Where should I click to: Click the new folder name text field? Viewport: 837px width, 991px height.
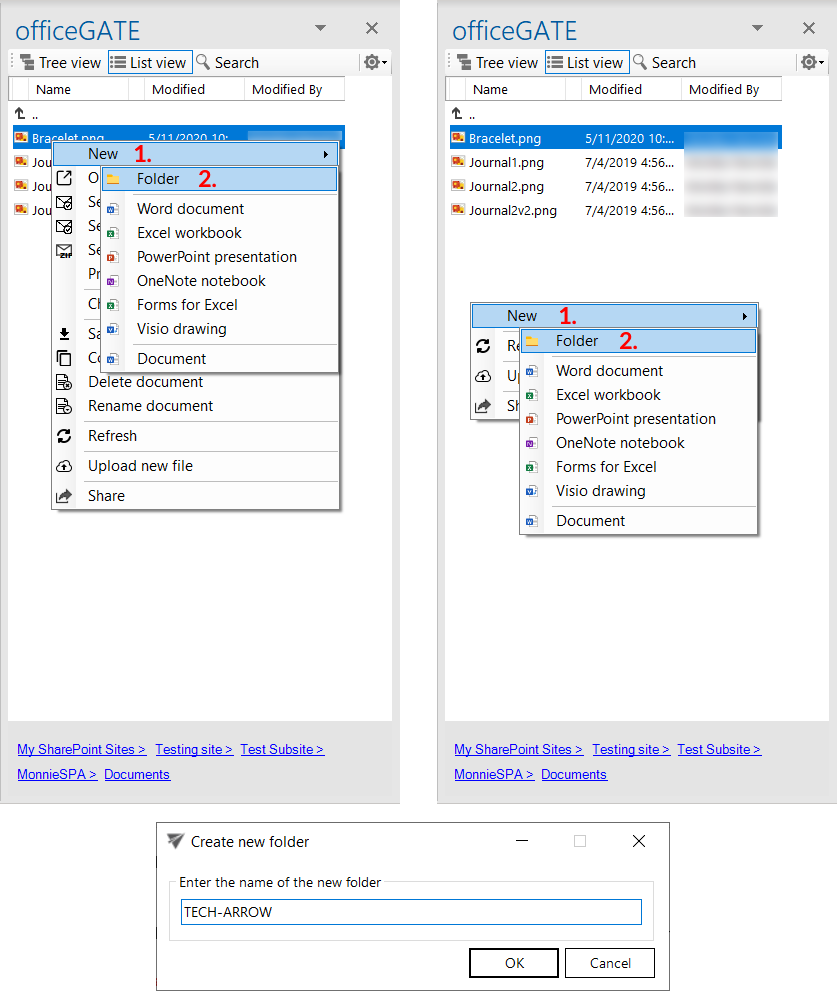411,912
